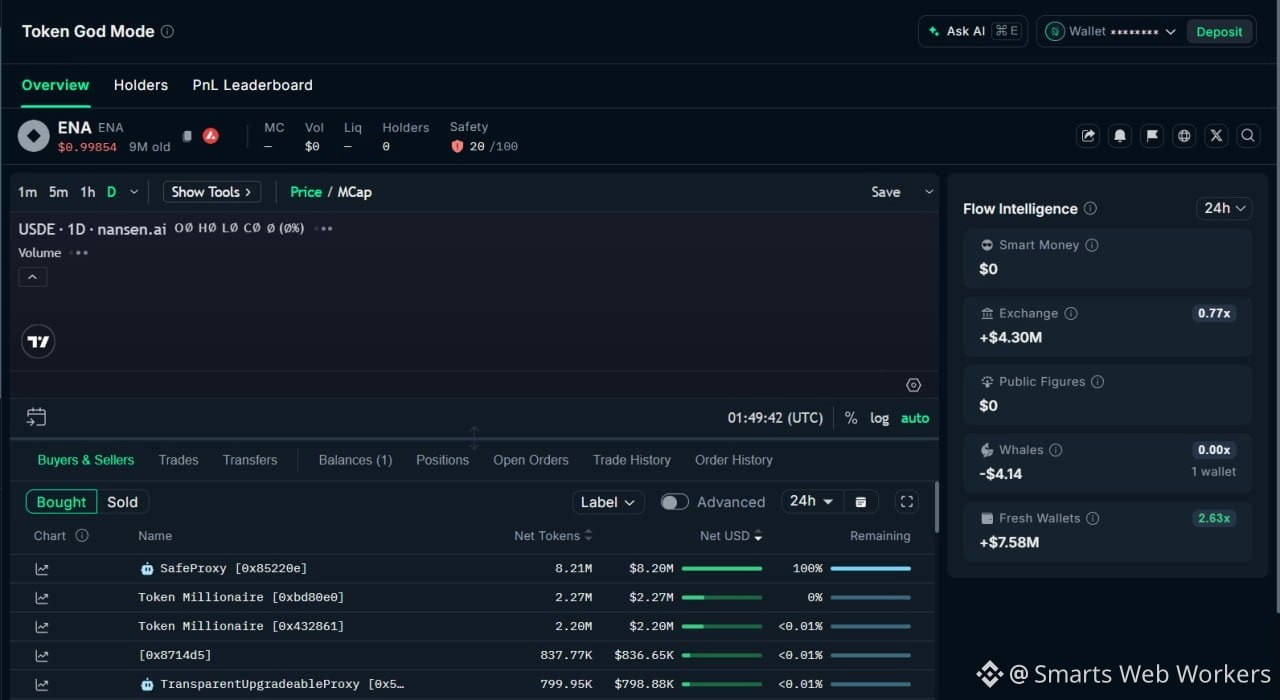Expand the Show Tools menu
The width and height of the screenshot is (1280, 700).
212,192
